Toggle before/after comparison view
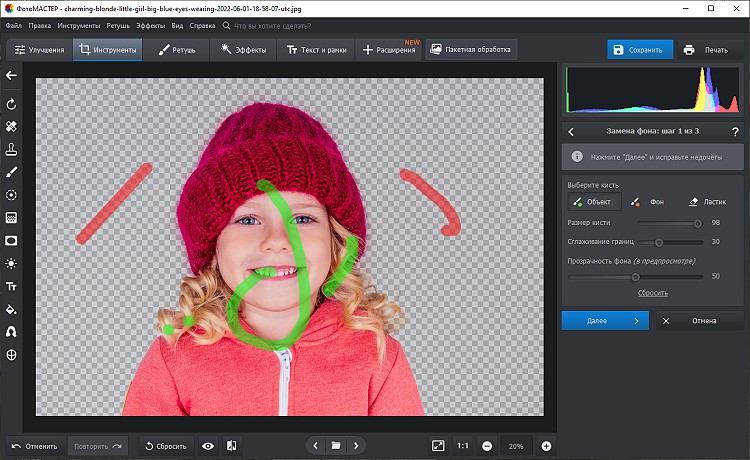750x460 pixels. point(231,445)
